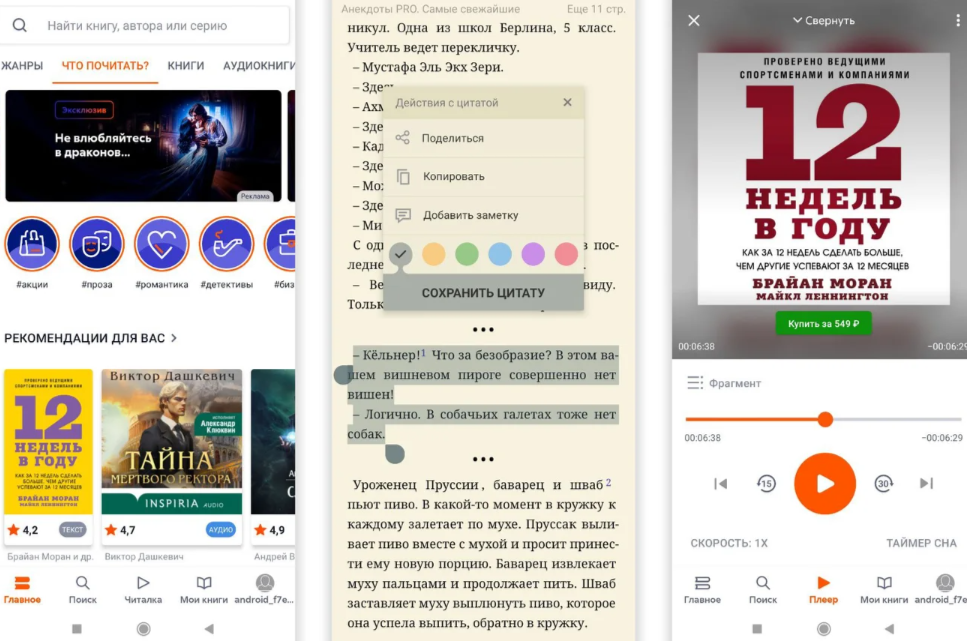Screen dimensions: 967x641
Task: Switch to the КНИГИ tab
Action: (x=186, y=65)
